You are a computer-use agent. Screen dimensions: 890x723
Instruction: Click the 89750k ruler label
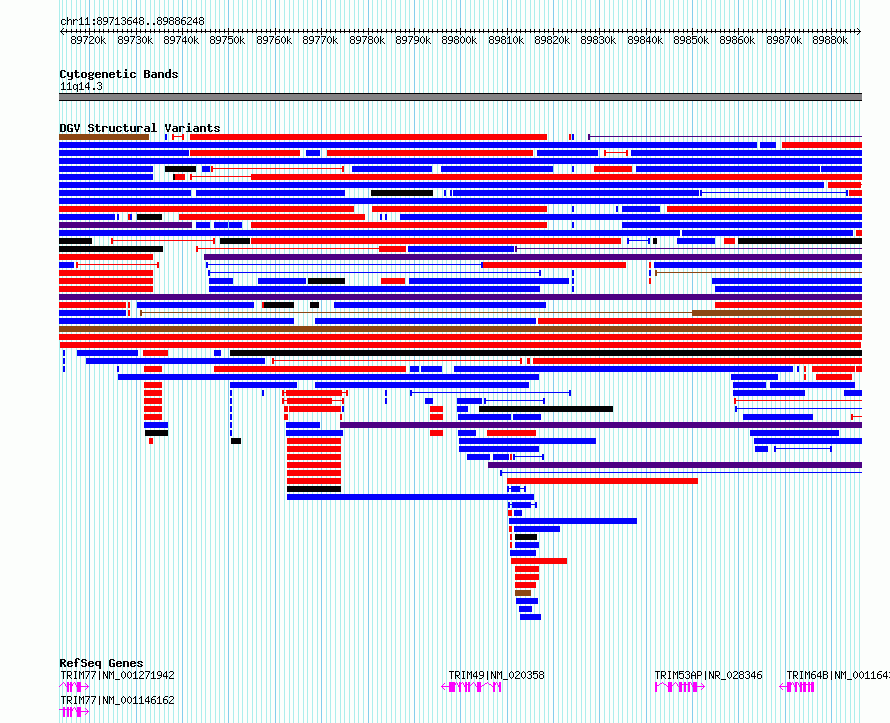point(227,40)
